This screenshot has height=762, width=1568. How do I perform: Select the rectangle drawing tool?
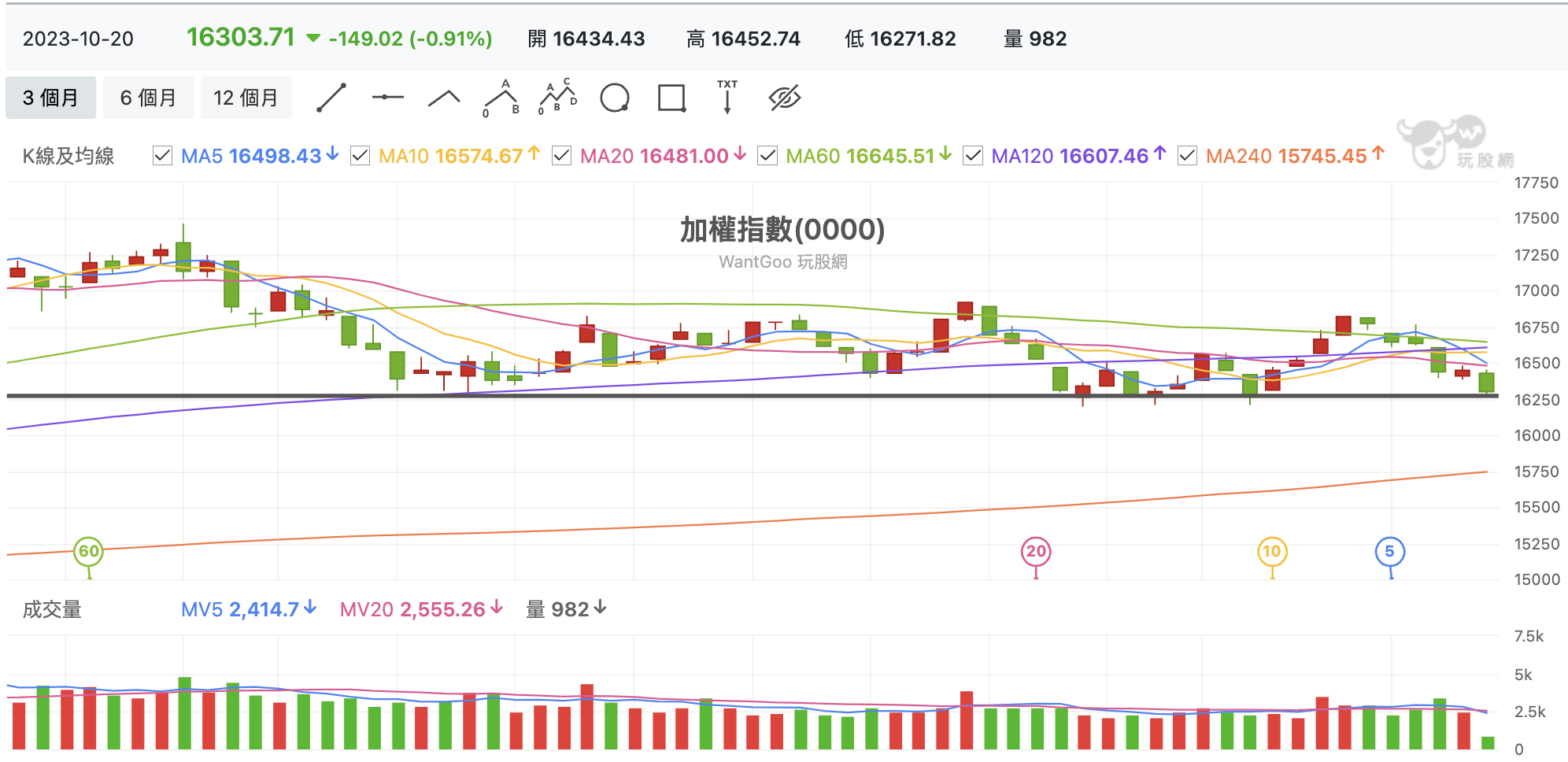671,98
